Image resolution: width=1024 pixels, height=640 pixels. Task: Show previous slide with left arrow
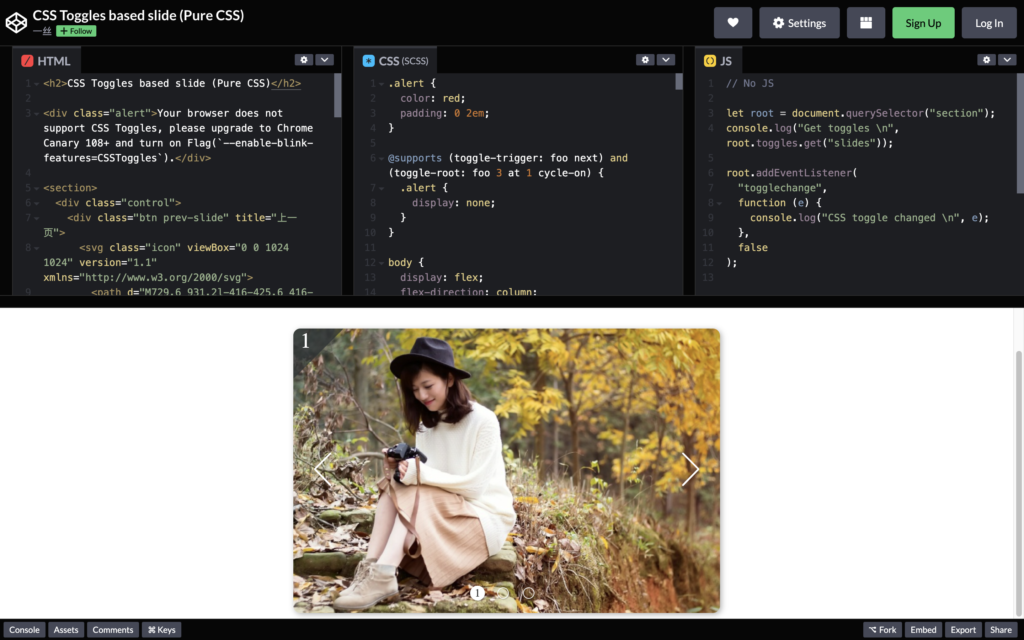323,468
